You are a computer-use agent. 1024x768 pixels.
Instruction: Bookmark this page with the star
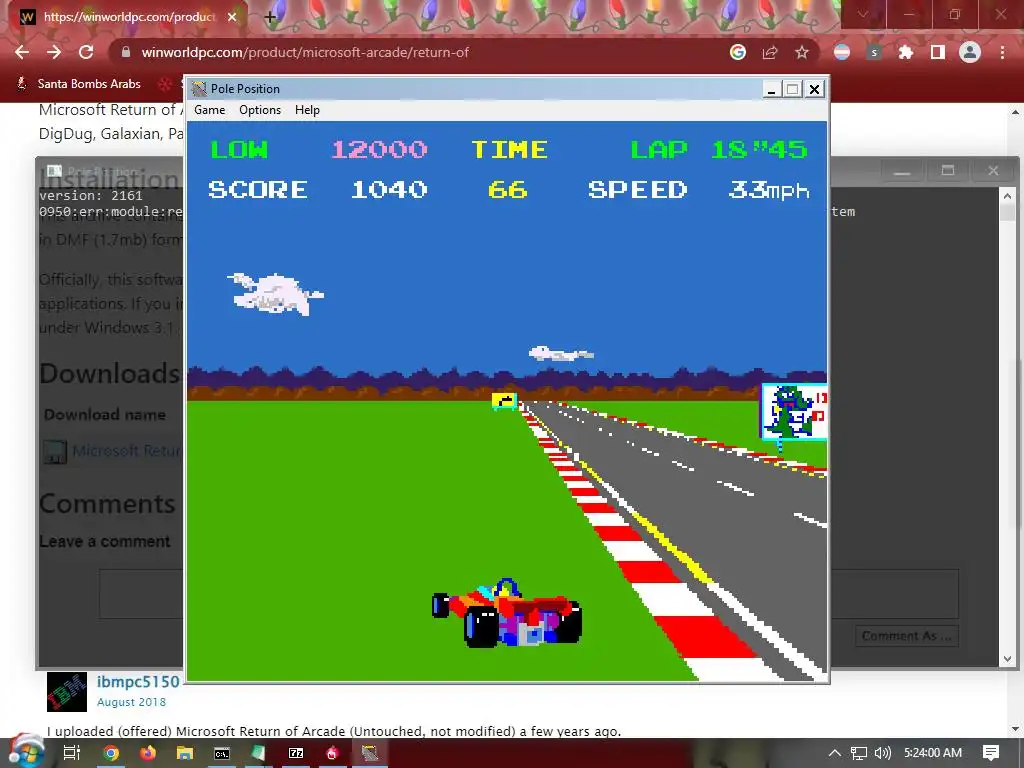click(802, 52)
